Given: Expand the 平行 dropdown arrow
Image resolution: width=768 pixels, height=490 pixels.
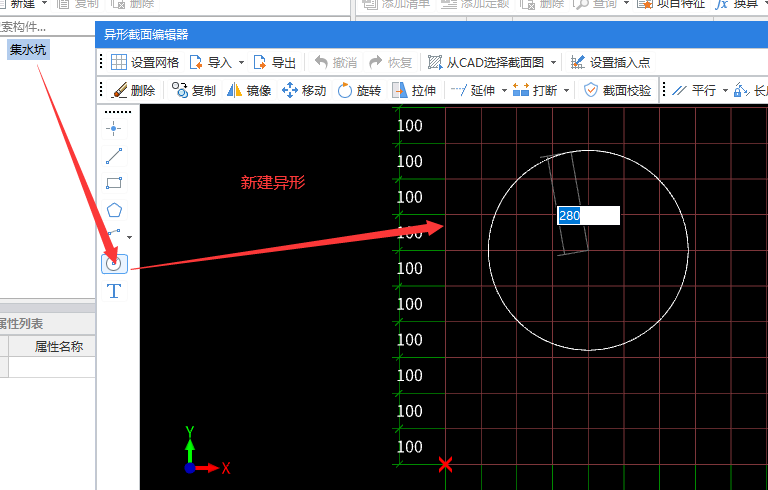Looking at the screenshot, I should pos(725,91).
